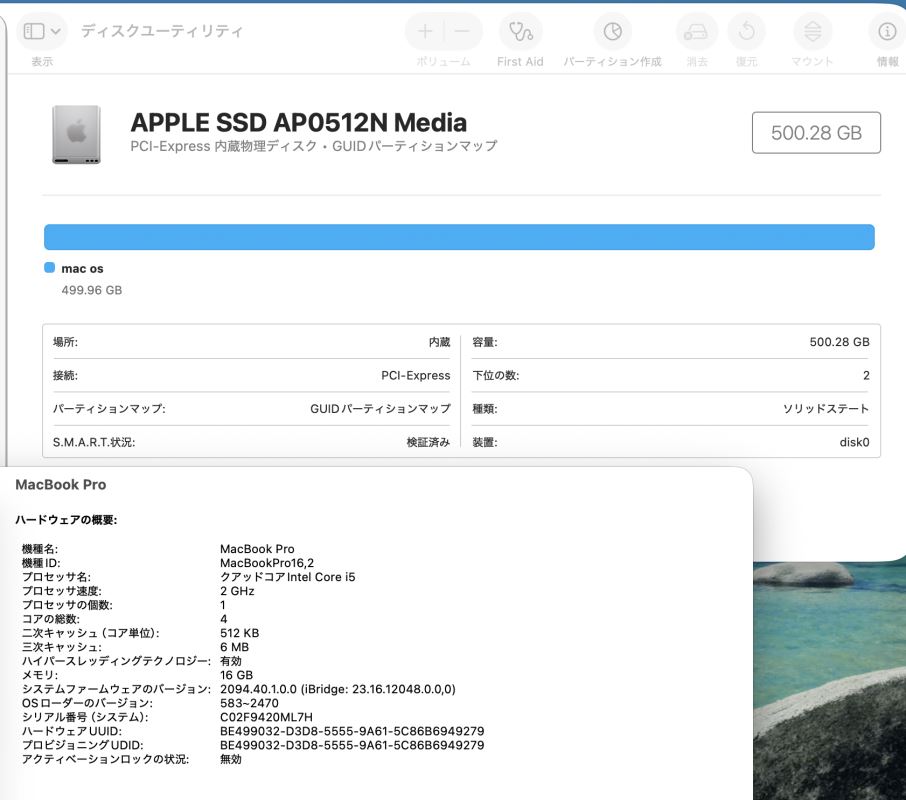This screenshot has height=800, width=906.
Task: Click the restore (復元) toolbar icon
Action: coord(746,31)
